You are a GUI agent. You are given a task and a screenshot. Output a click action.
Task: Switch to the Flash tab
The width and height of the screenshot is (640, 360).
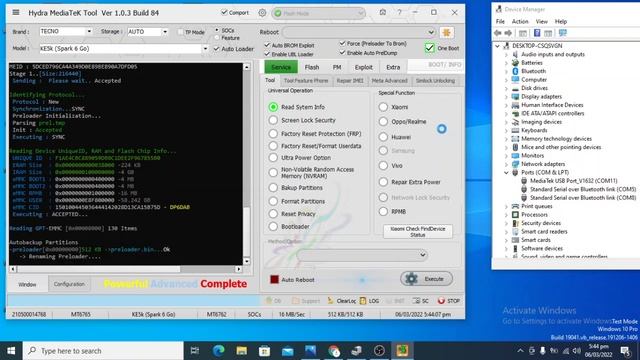tap(312, 67)
